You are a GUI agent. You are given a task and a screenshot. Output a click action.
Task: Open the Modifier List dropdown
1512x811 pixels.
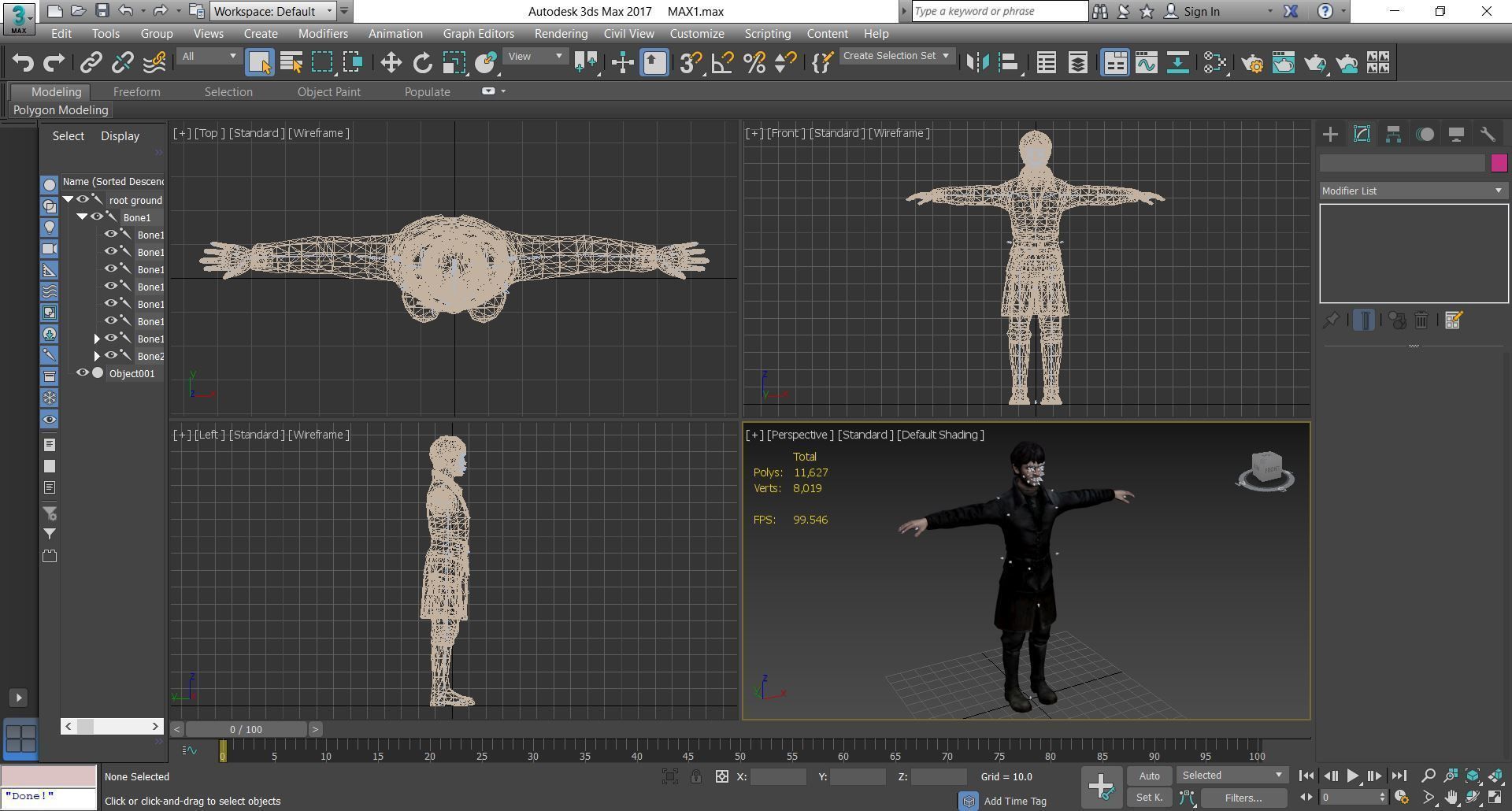[x=1413, y=191]
